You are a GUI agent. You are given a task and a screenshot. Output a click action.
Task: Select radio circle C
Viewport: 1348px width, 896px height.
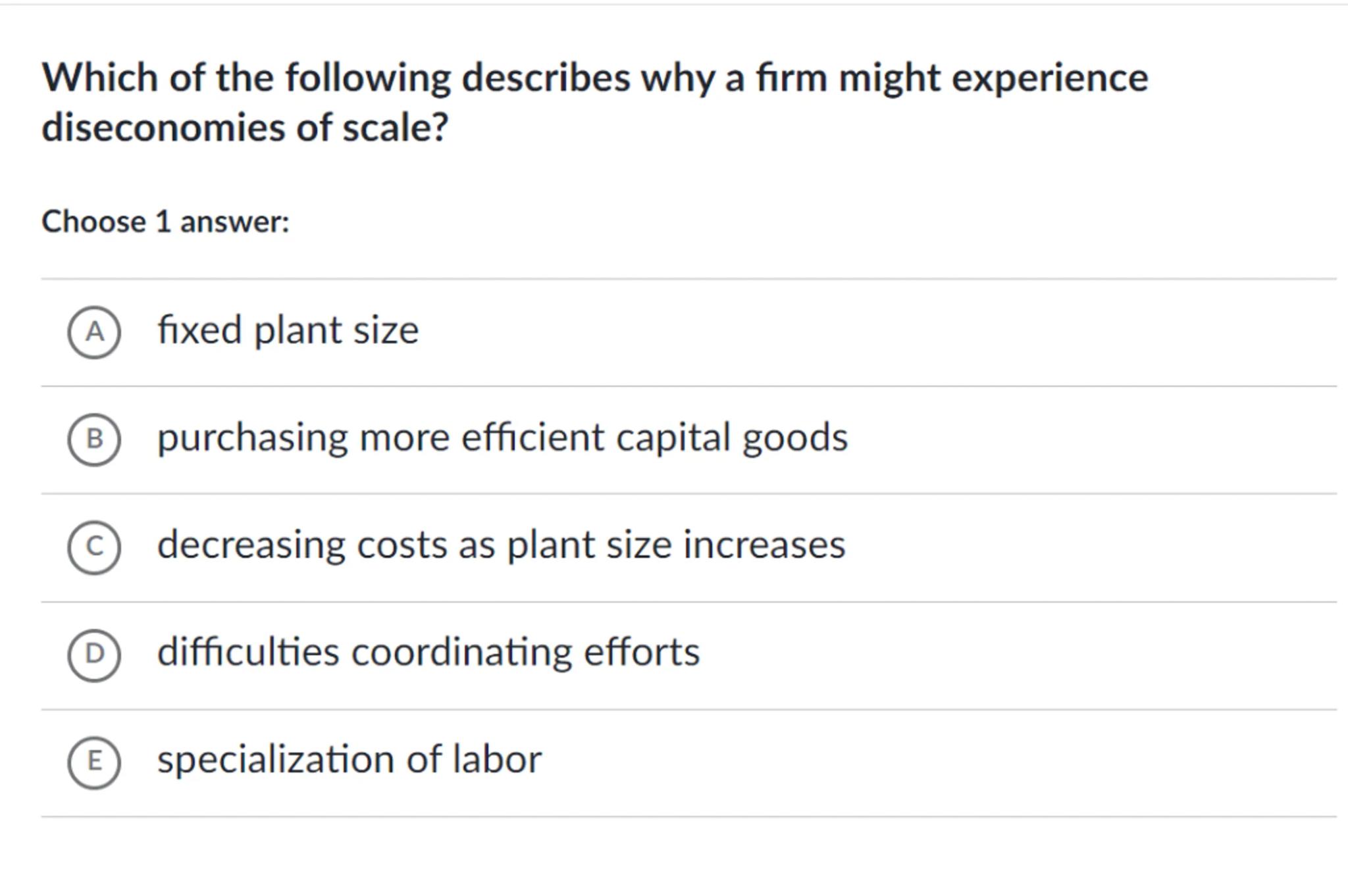point(94,547)
